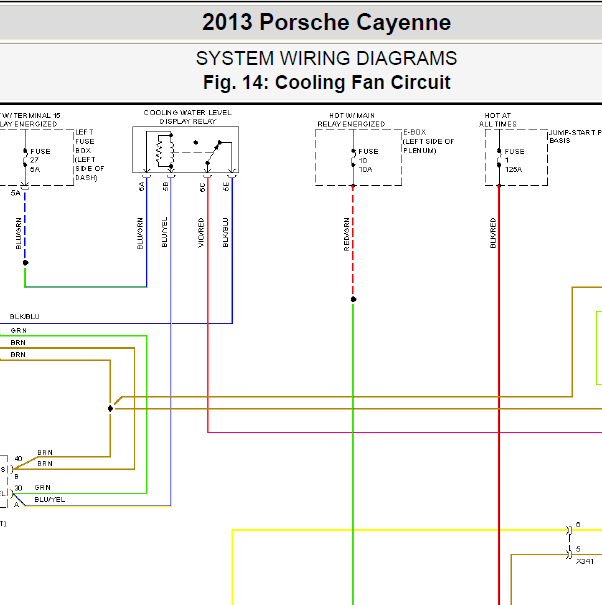
Task: Click the 'FUSE 27 5A' text
Action: (40, 160)
